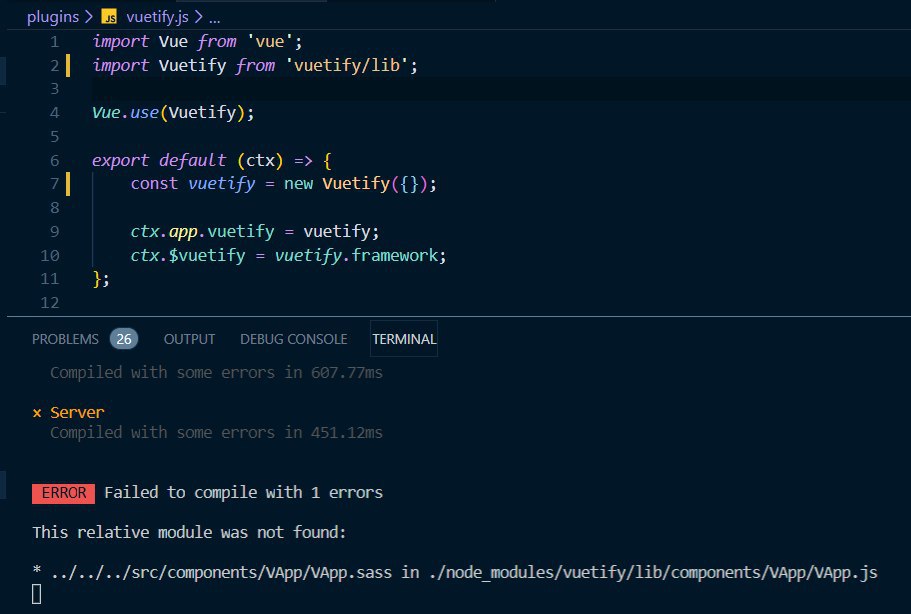Click the JS file icon in breadcrumb
911x614 pixels.
(109, 17)
